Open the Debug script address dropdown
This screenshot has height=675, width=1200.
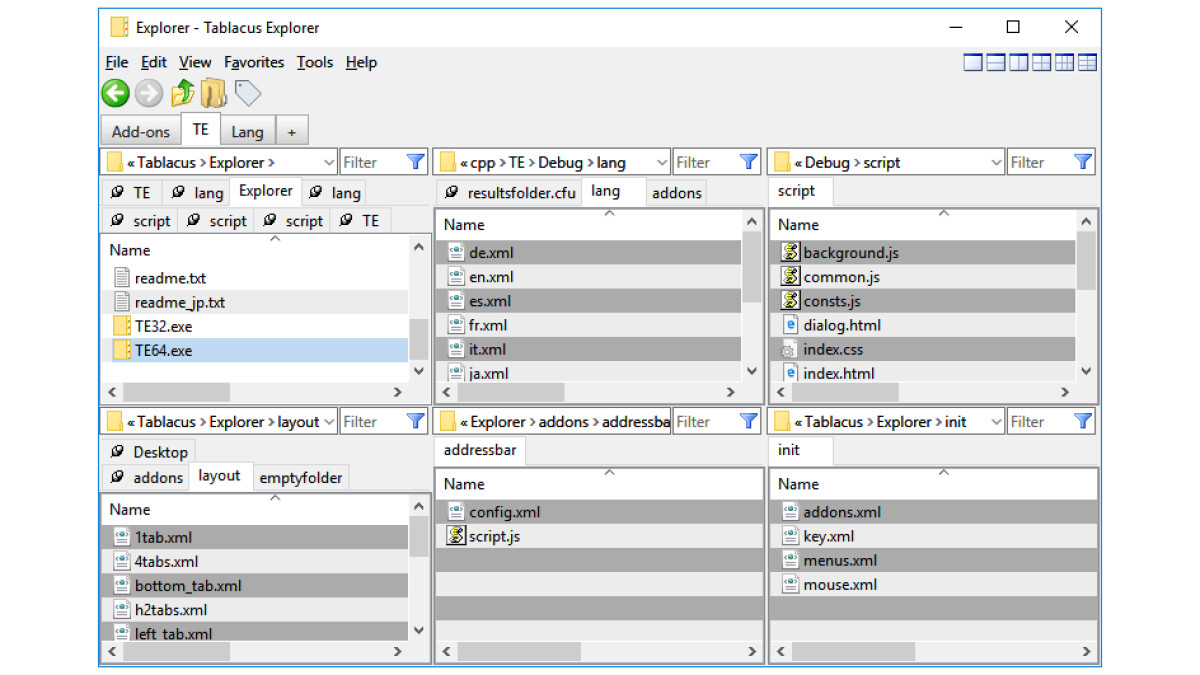[x=996, y=161]
